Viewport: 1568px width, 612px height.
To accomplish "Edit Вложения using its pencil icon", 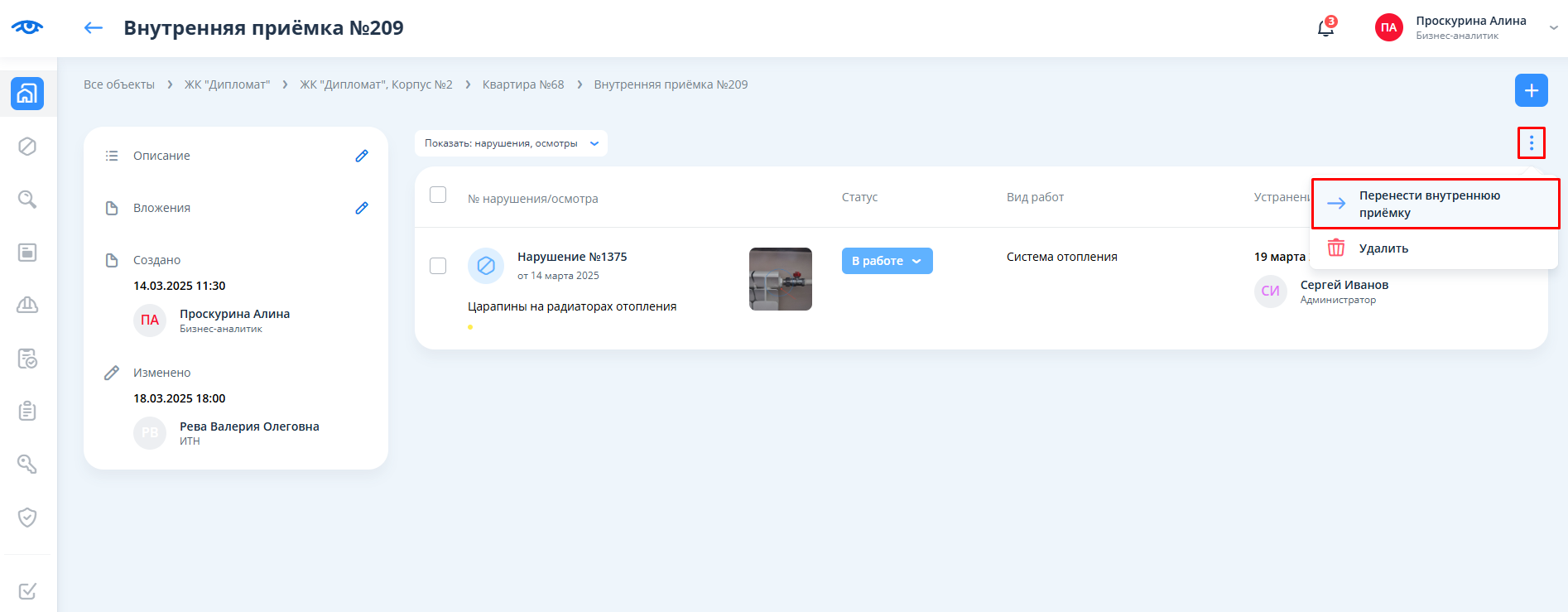I will pos(362,208).
